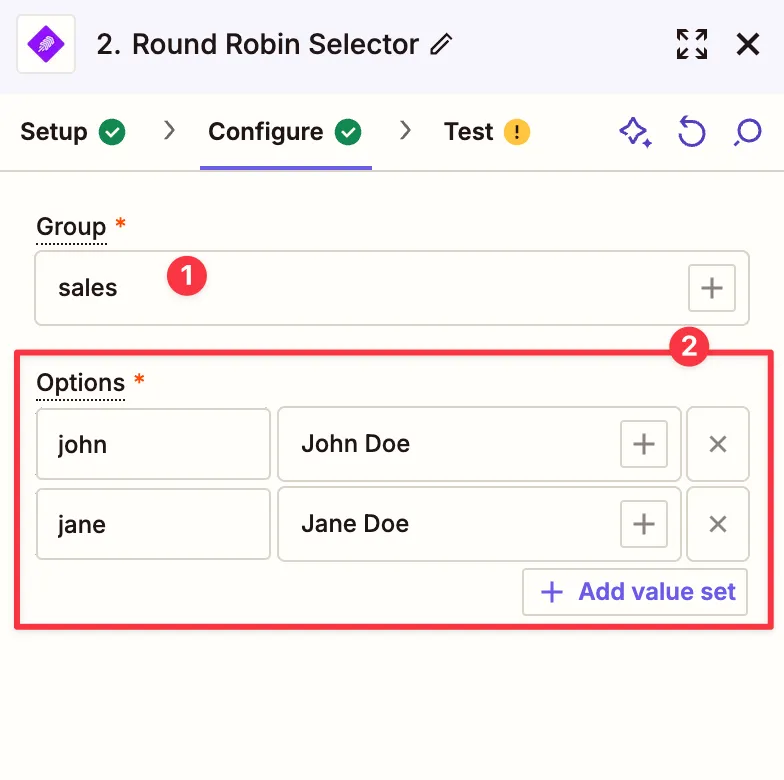The height and width of the screenshot is (780, 784).
Task: Click the purple Round Robin app icon
Action: point(46,44)
